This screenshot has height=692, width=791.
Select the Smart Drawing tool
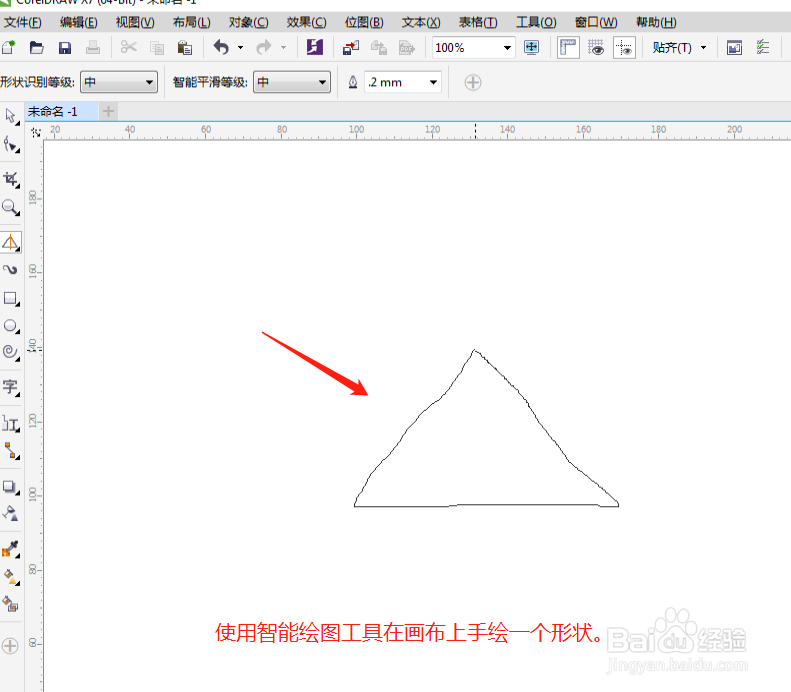(11, 243)
